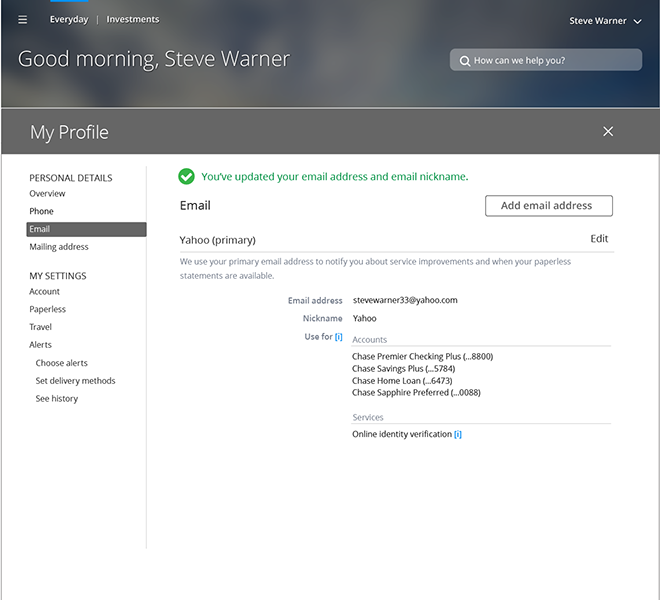Open Overview under Personal Details
This screenshot has height=600, width=660.
pos(47,193)
